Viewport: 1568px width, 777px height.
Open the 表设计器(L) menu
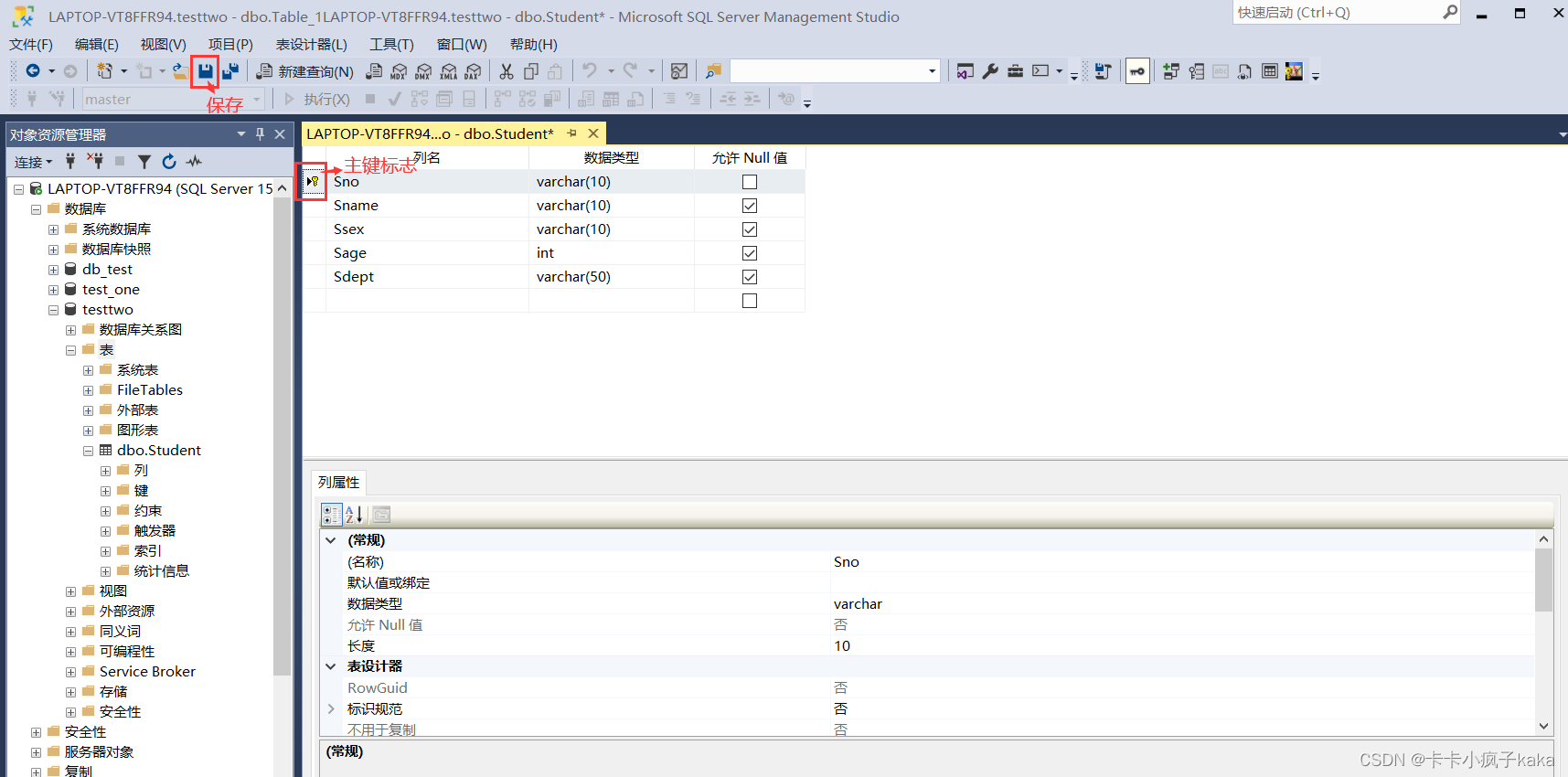tap(311, 45)
